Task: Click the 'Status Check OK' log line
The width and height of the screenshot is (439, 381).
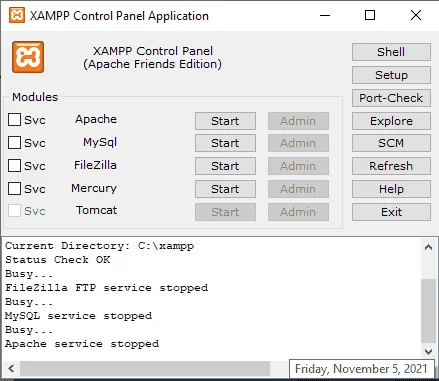Action: [x=58, y=260]
